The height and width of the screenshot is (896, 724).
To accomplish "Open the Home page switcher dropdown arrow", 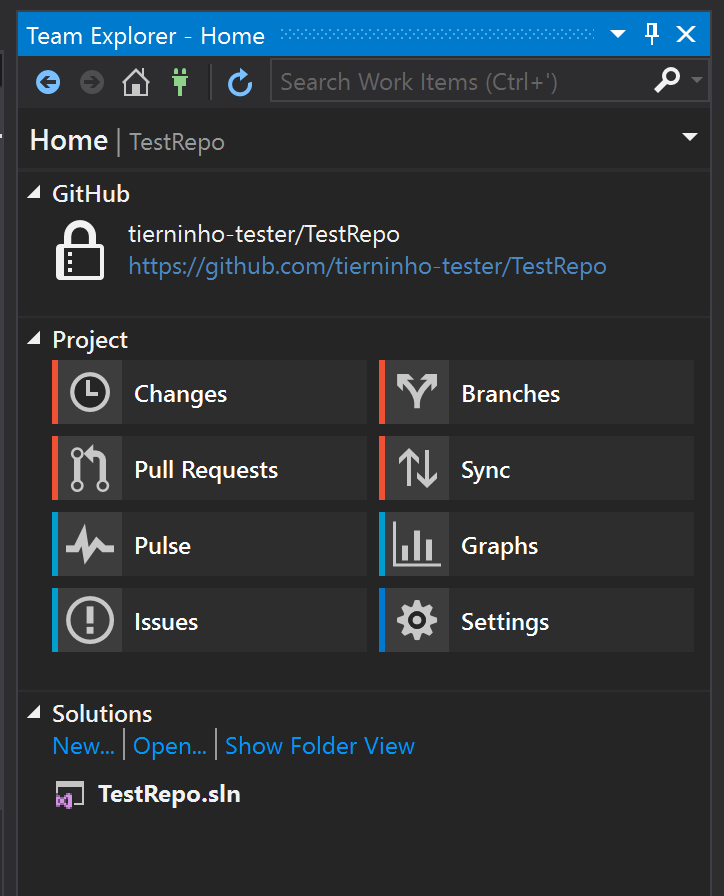I will 689,137.
